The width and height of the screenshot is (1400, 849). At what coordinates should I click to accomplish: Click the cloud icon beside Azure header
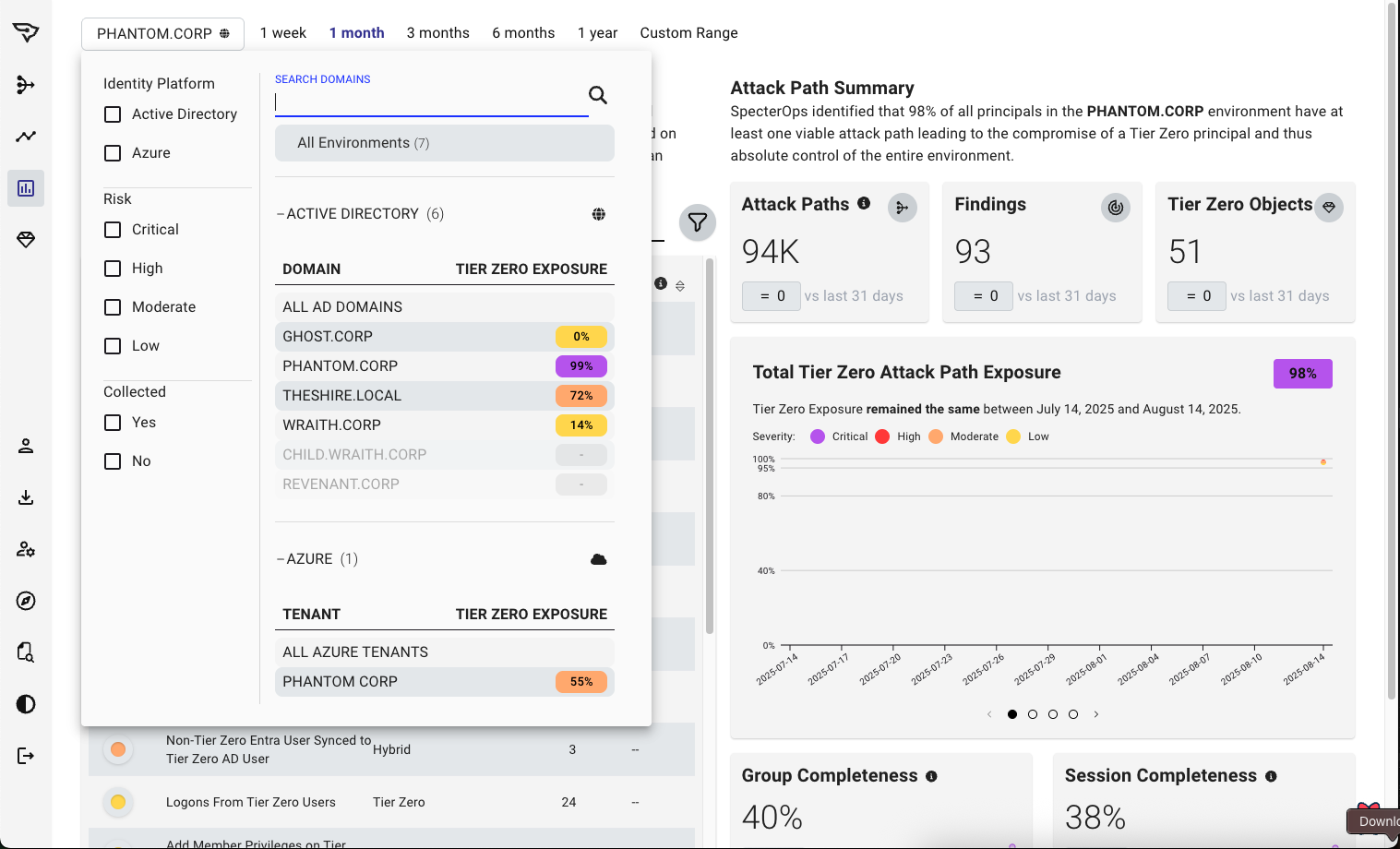(x=599, y=559)
